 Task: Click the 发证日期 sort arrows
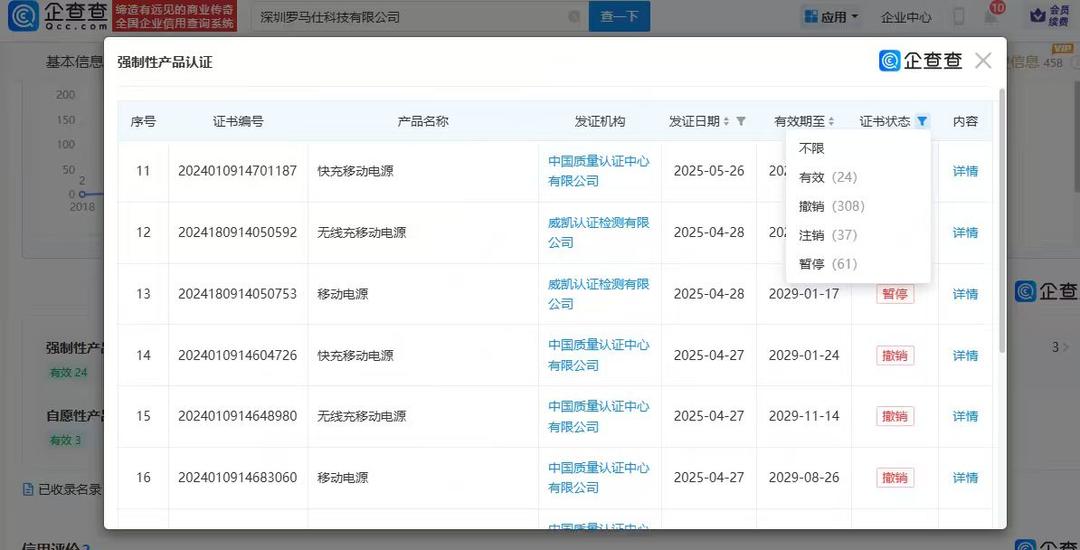(x=727, y=121)
